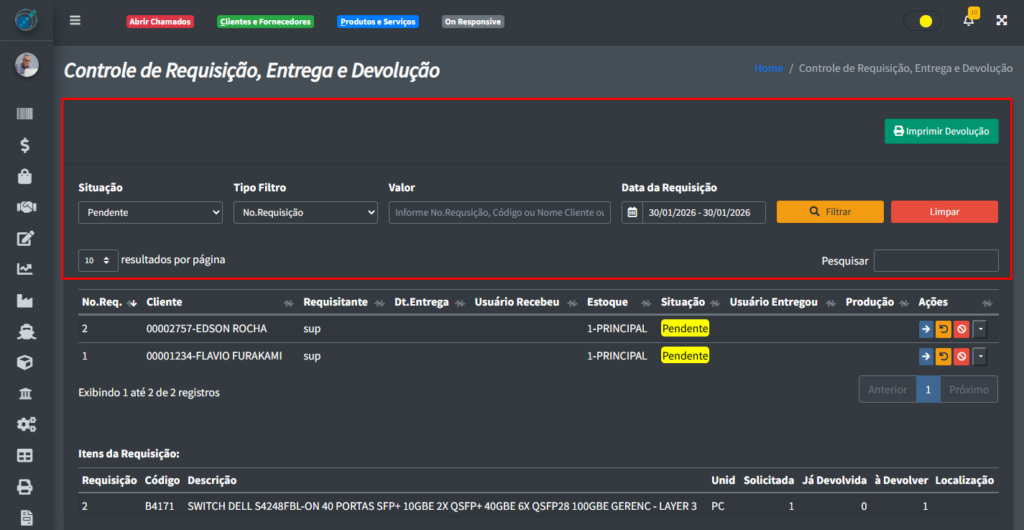Image resolution: width=1024 pixels, height=530 pixels.
Task: Open the gears settings sidebar icon
Action: [x=26, y=424]
